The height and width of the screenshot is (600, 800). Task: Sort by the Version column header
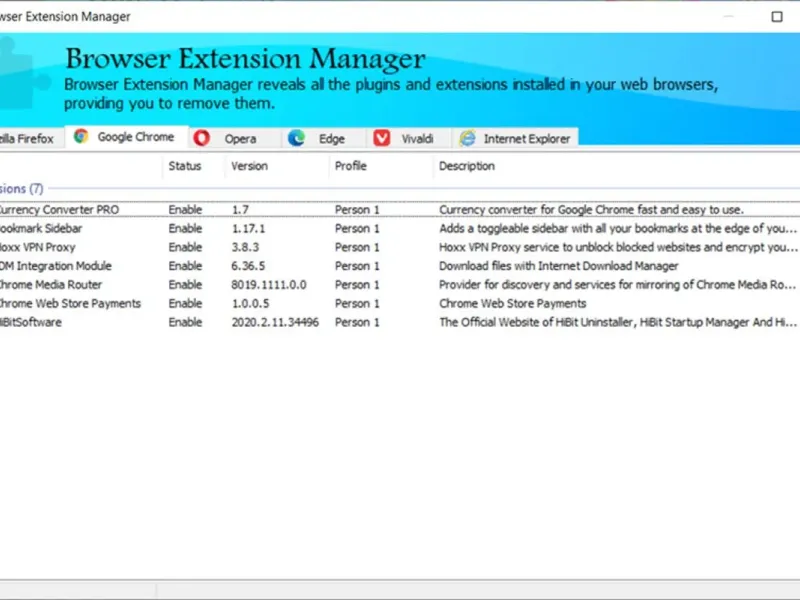coord(249,166)
